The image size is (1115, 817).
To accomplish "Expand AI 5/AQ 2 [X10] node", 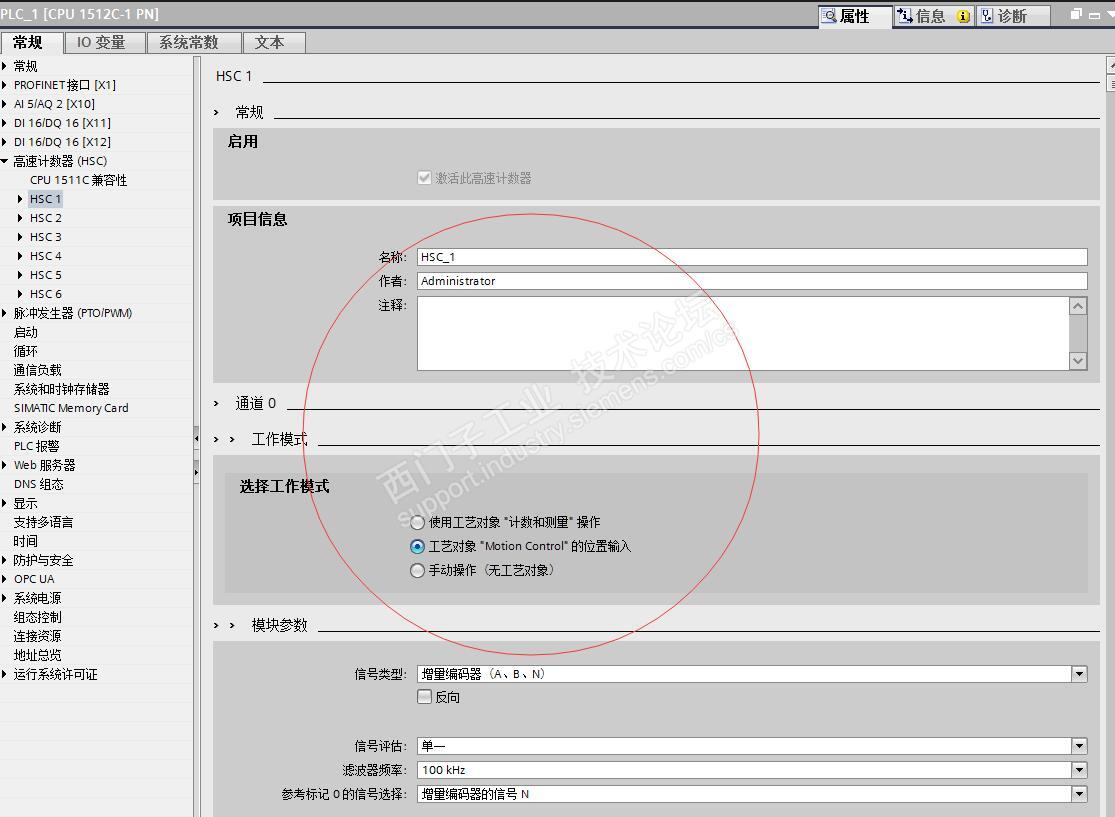I will [4, 104].
